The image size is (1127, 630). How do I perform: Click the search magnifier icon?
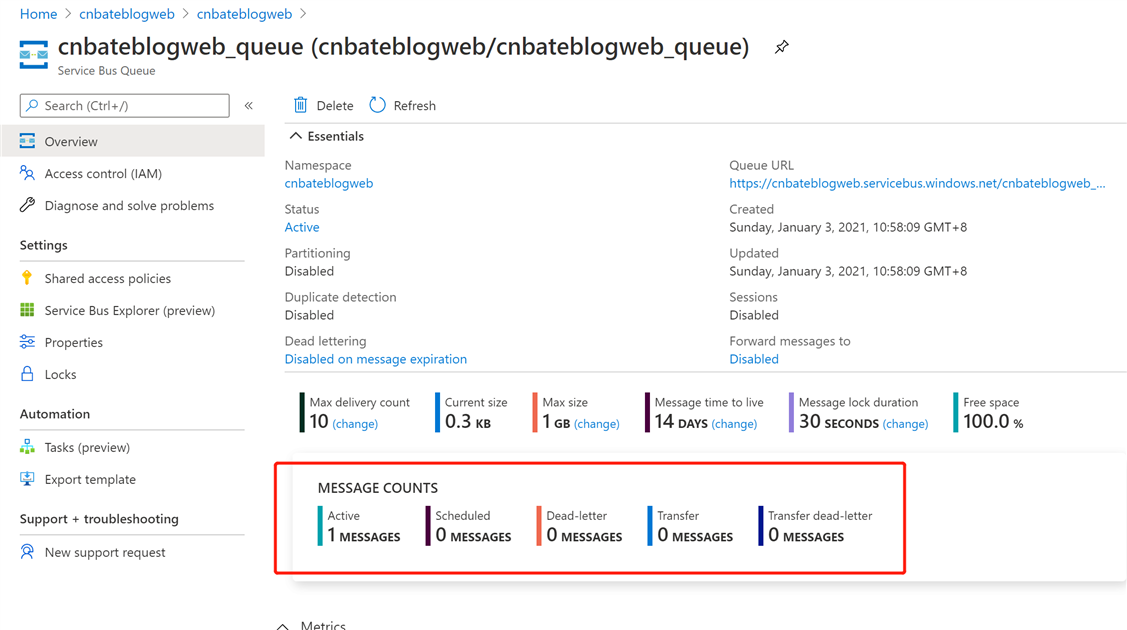point(32,106)
